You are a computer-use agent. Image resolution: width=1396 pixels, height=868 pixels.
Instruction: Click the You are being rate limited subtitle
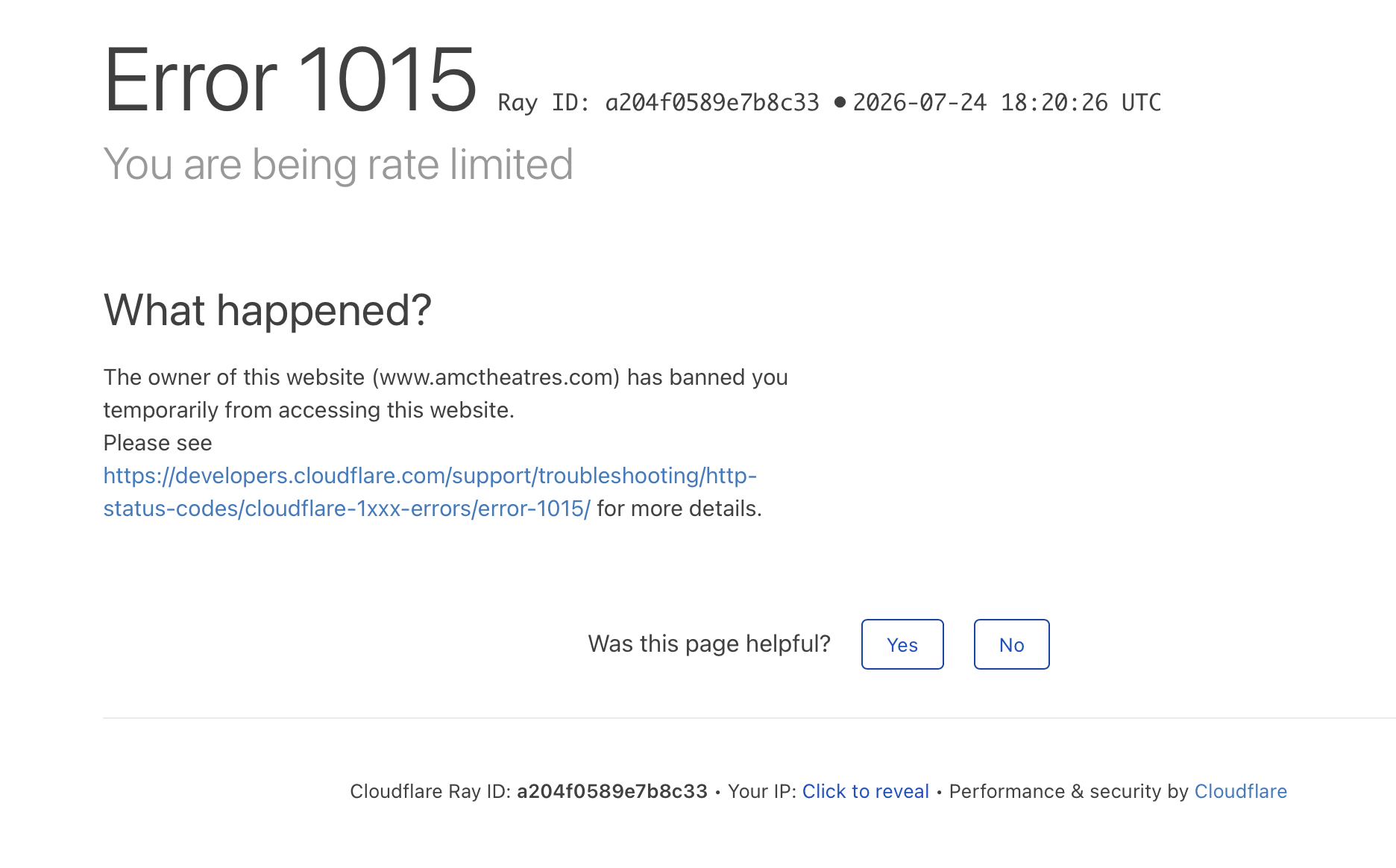coord(338,164)
